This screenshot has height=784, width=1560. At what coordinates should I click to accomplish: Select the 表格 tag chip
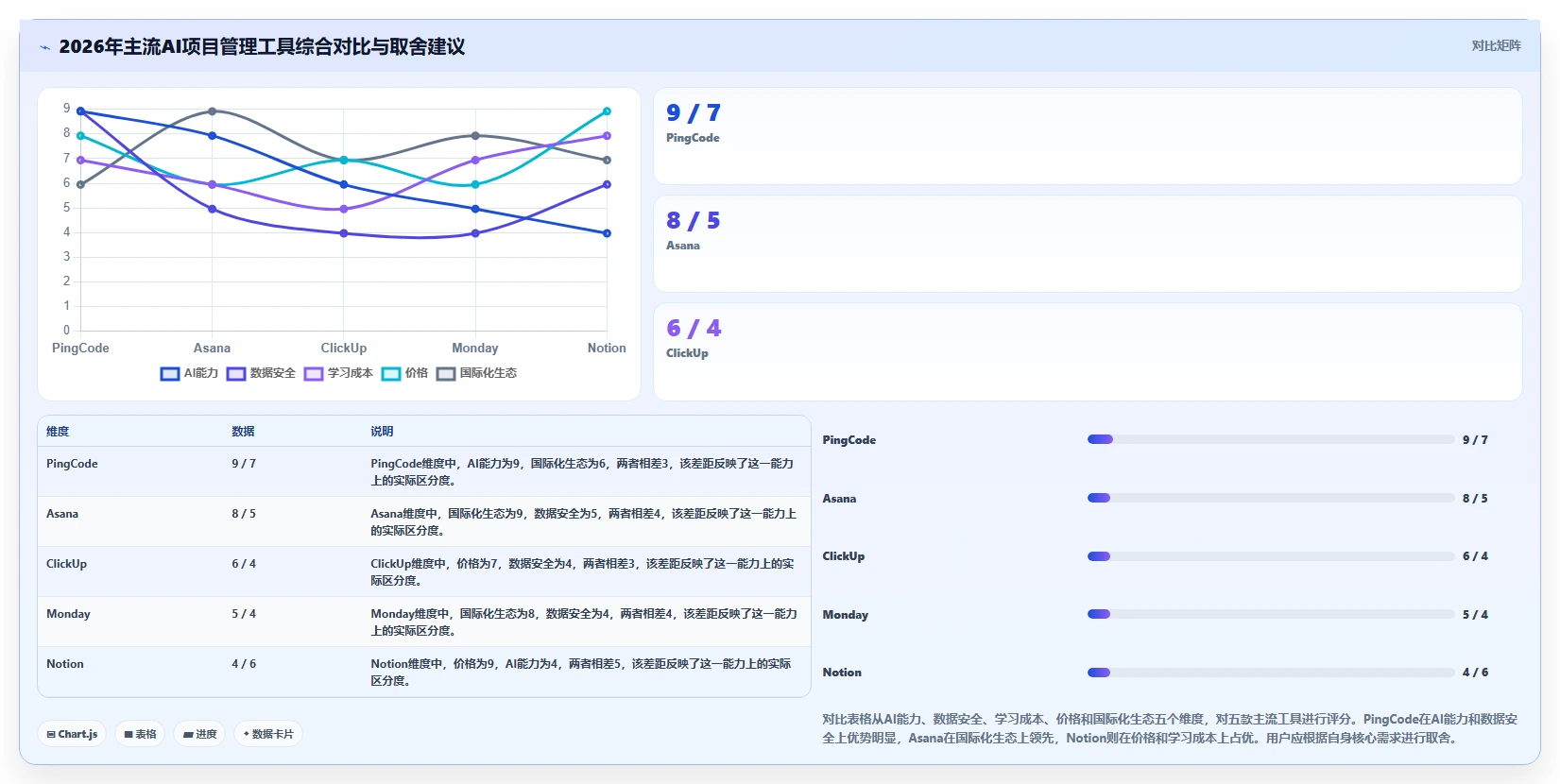[x=140, y=734]
